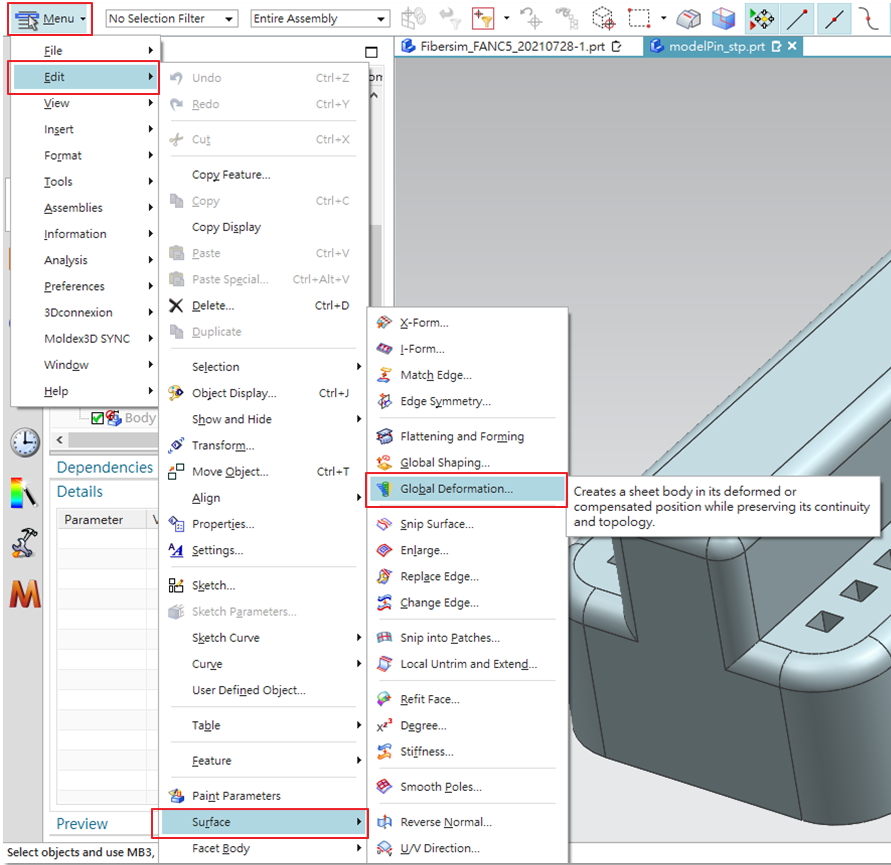
Task: Open the Moldex3D M sidebar icon
Action: 25,594
